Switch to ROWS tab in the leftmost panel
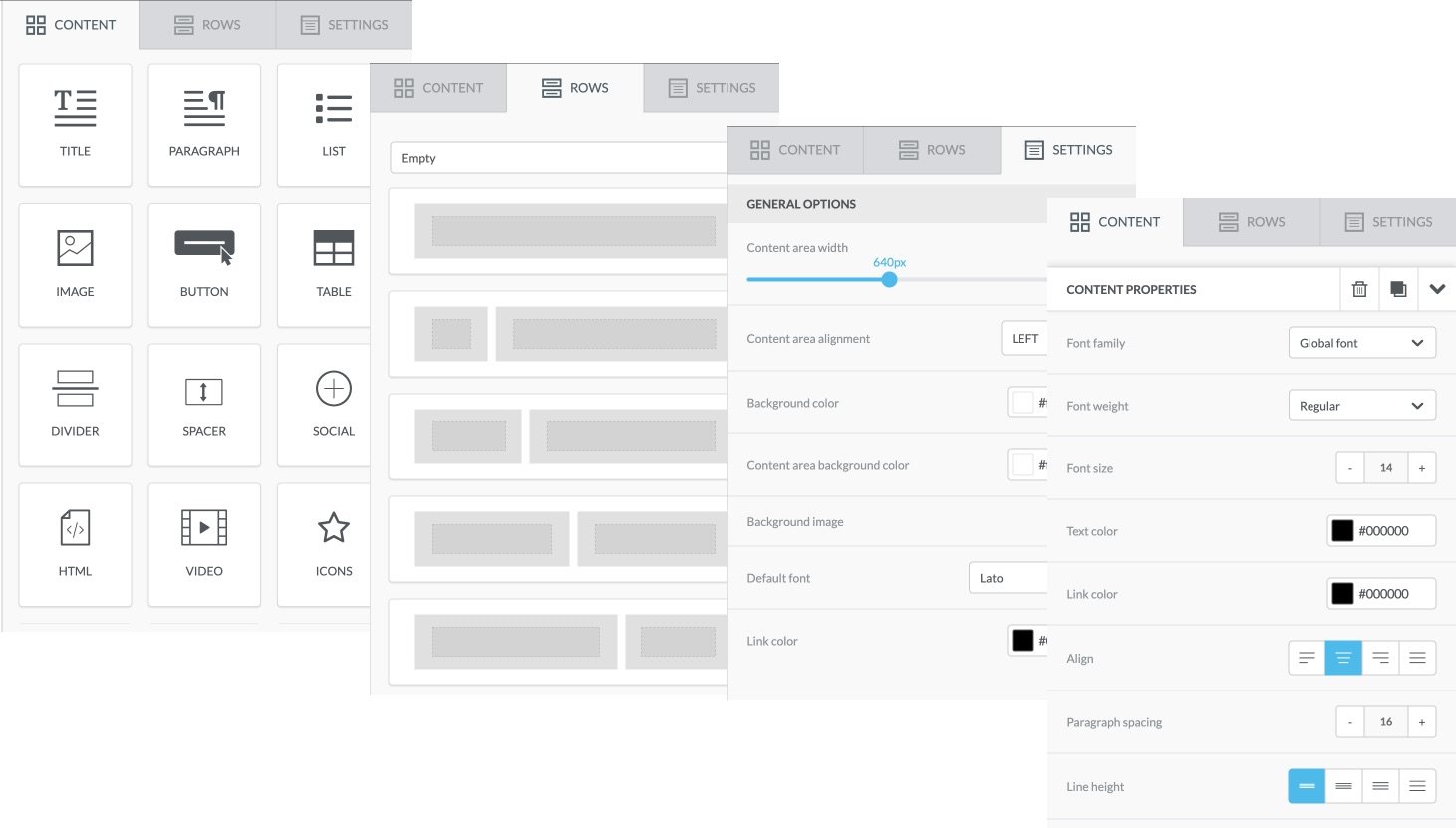 click(207, 24)
